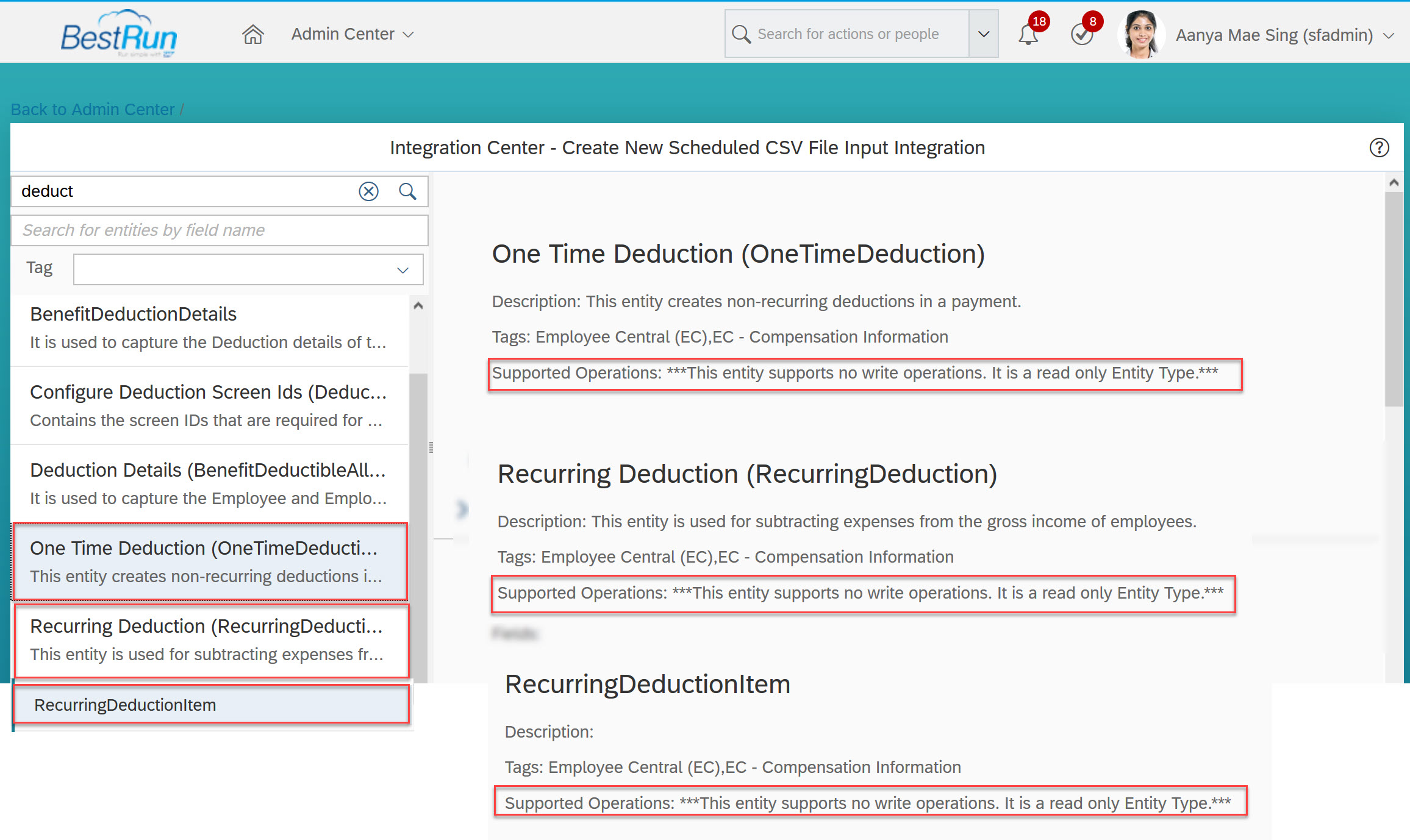Click Aanya Mae Sing profile photo

[1141, 35]
